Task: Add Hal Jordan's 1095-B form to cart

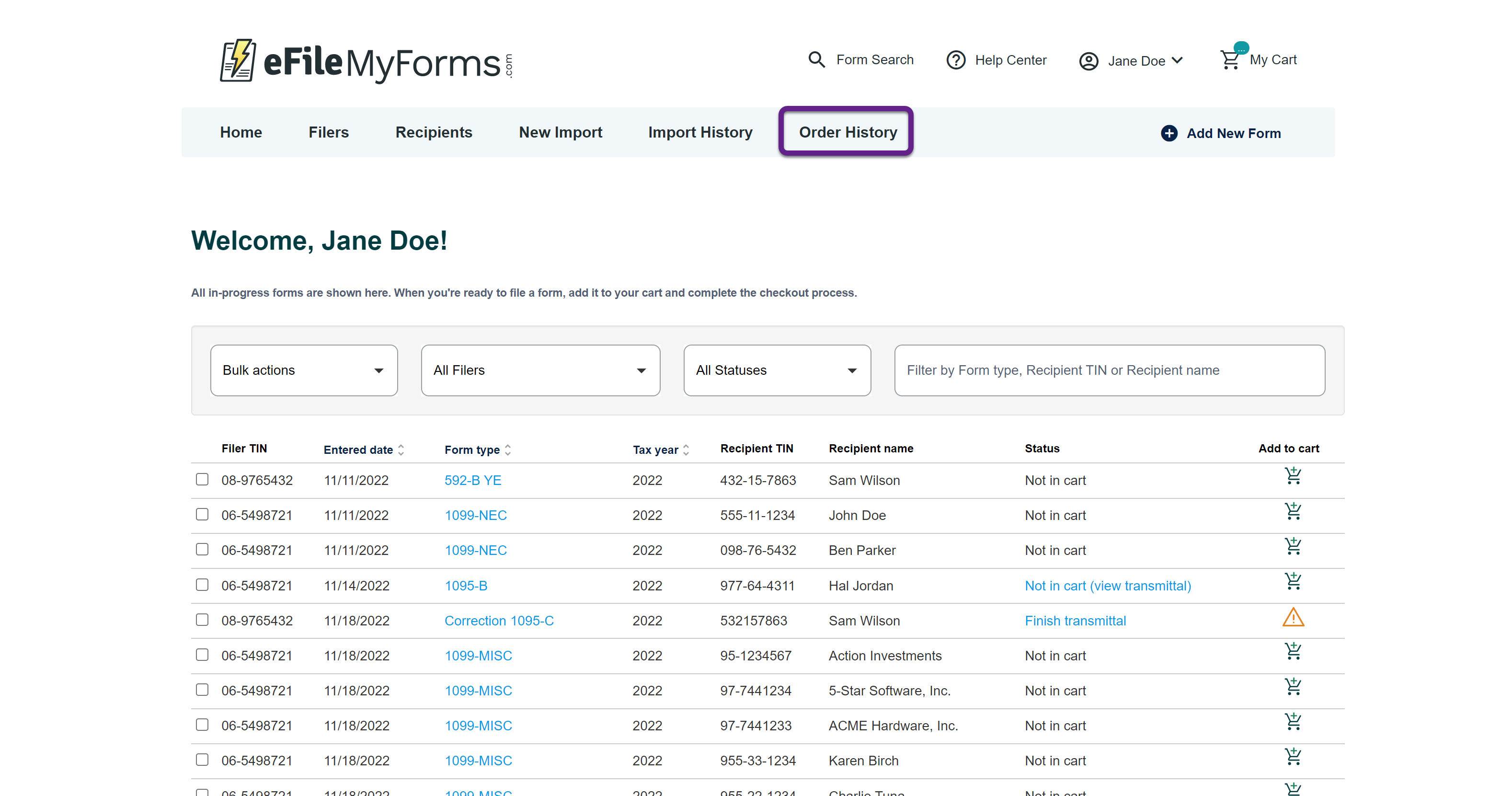Action: pos(1293,582)
